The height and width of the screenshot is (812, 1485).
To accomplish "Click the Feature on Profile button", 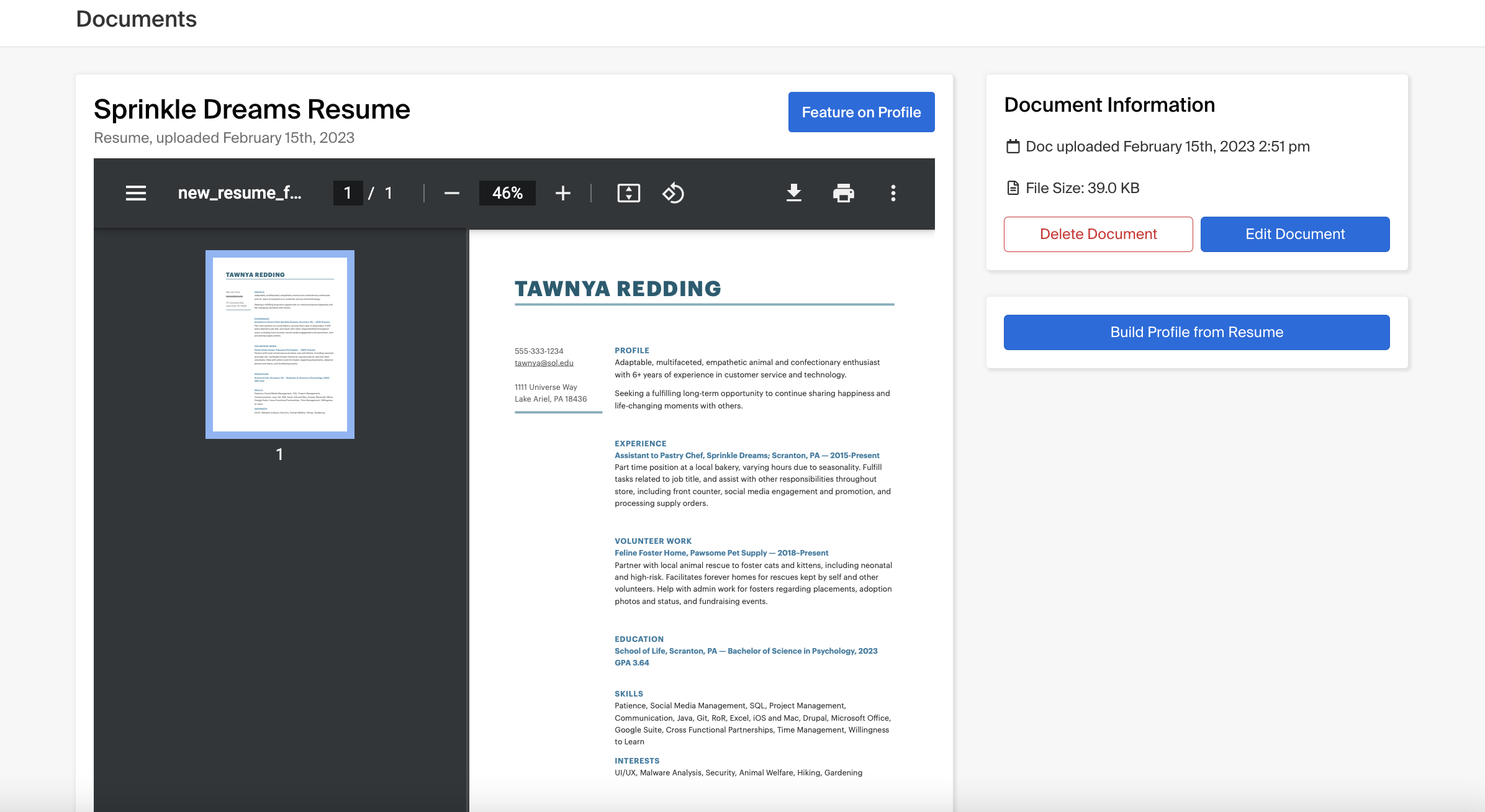I will click(861, 112).
